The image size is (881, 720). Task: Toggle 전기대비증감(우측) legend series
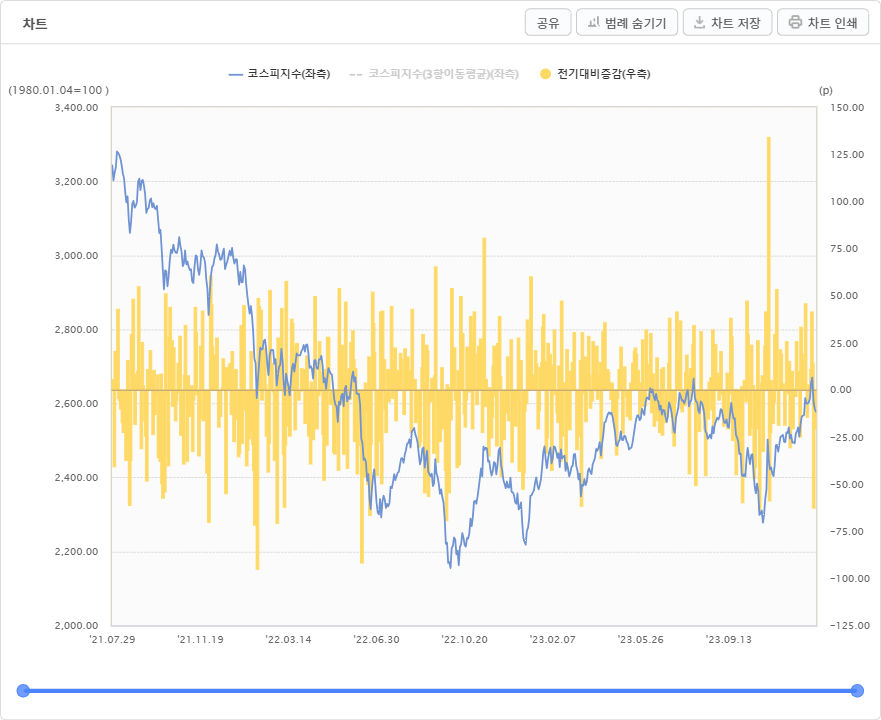595,74
